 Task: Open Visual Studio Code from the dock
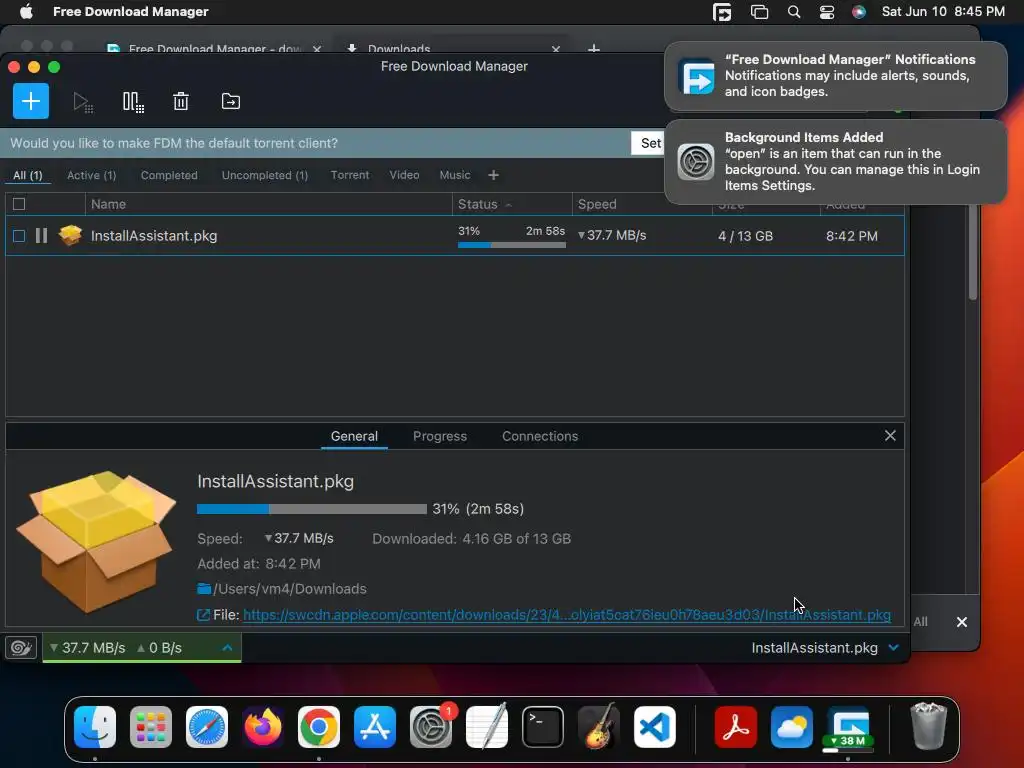tap(655, 727)
